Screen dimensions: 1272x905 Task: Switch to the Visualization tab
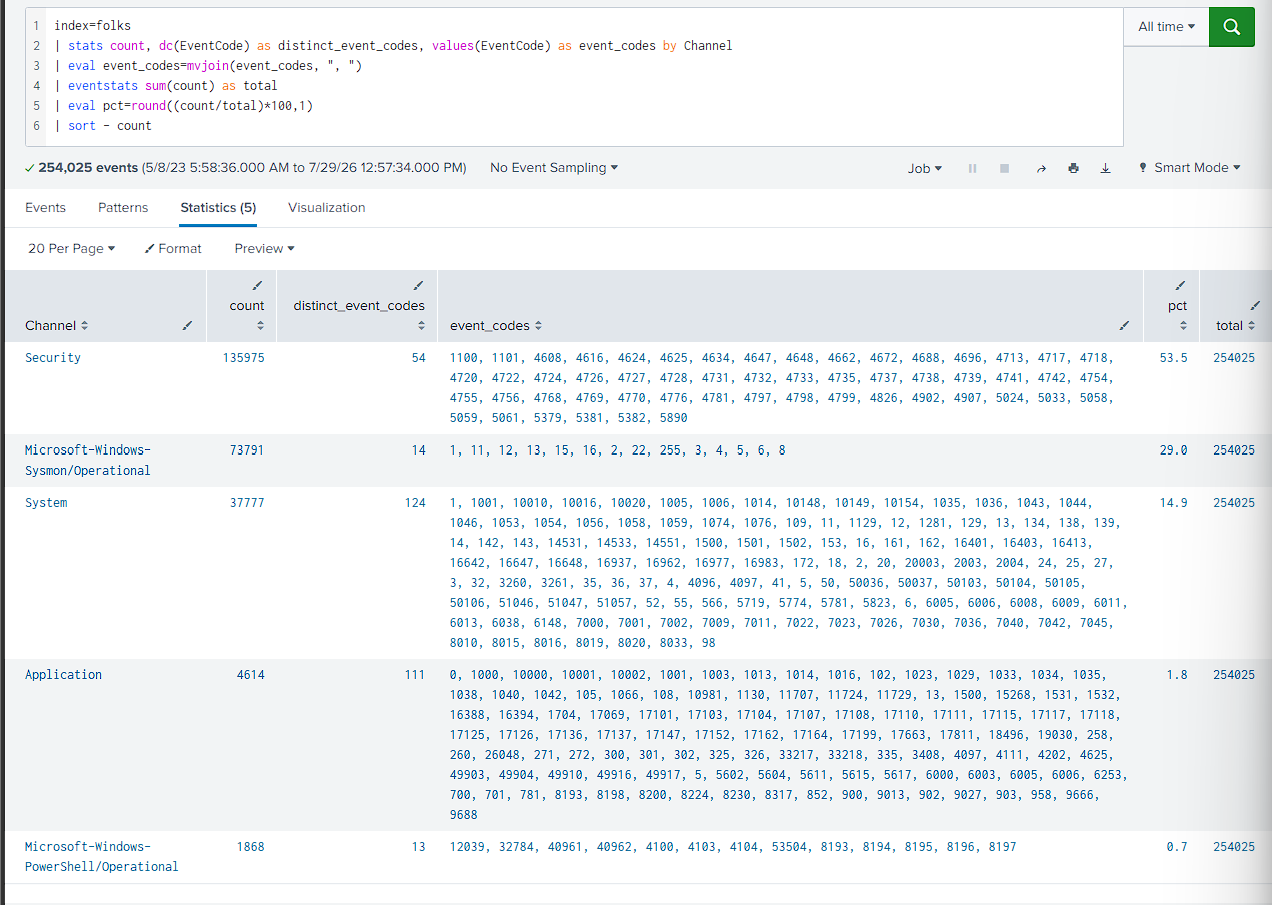tap(327, 208)
